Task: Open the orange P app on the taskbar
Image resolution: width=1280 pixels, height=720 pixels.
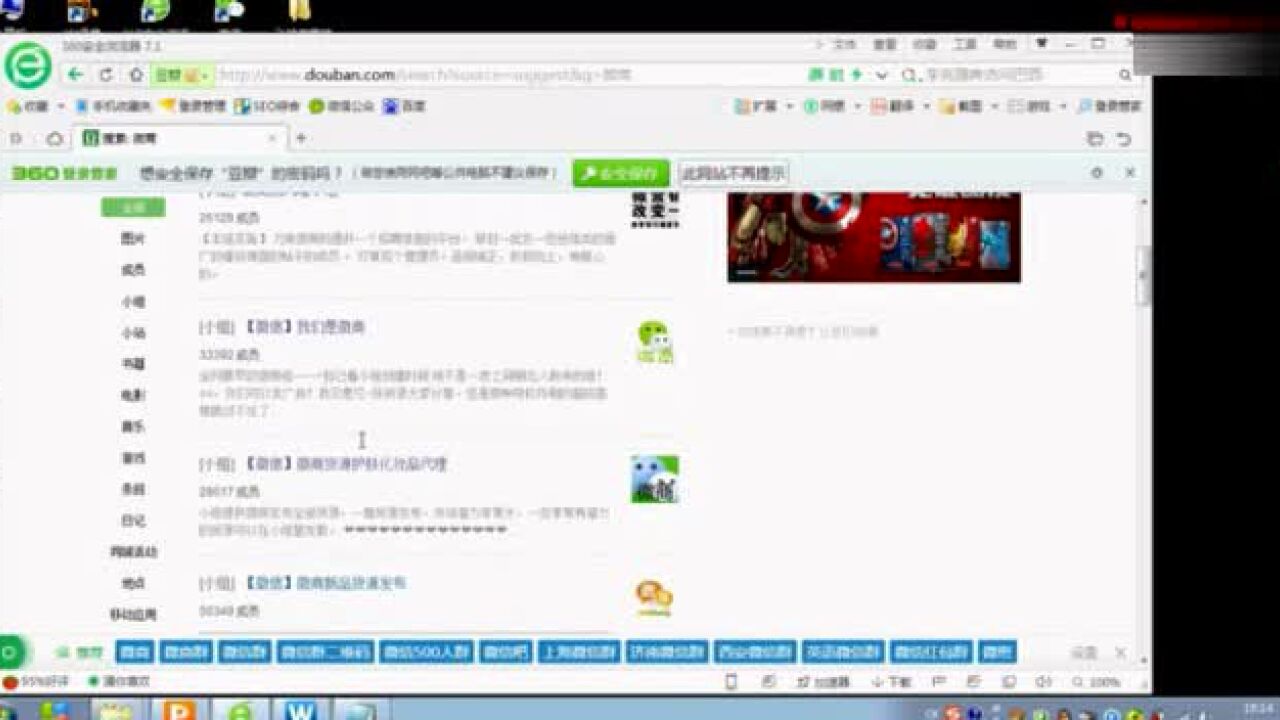Action: 180,711
